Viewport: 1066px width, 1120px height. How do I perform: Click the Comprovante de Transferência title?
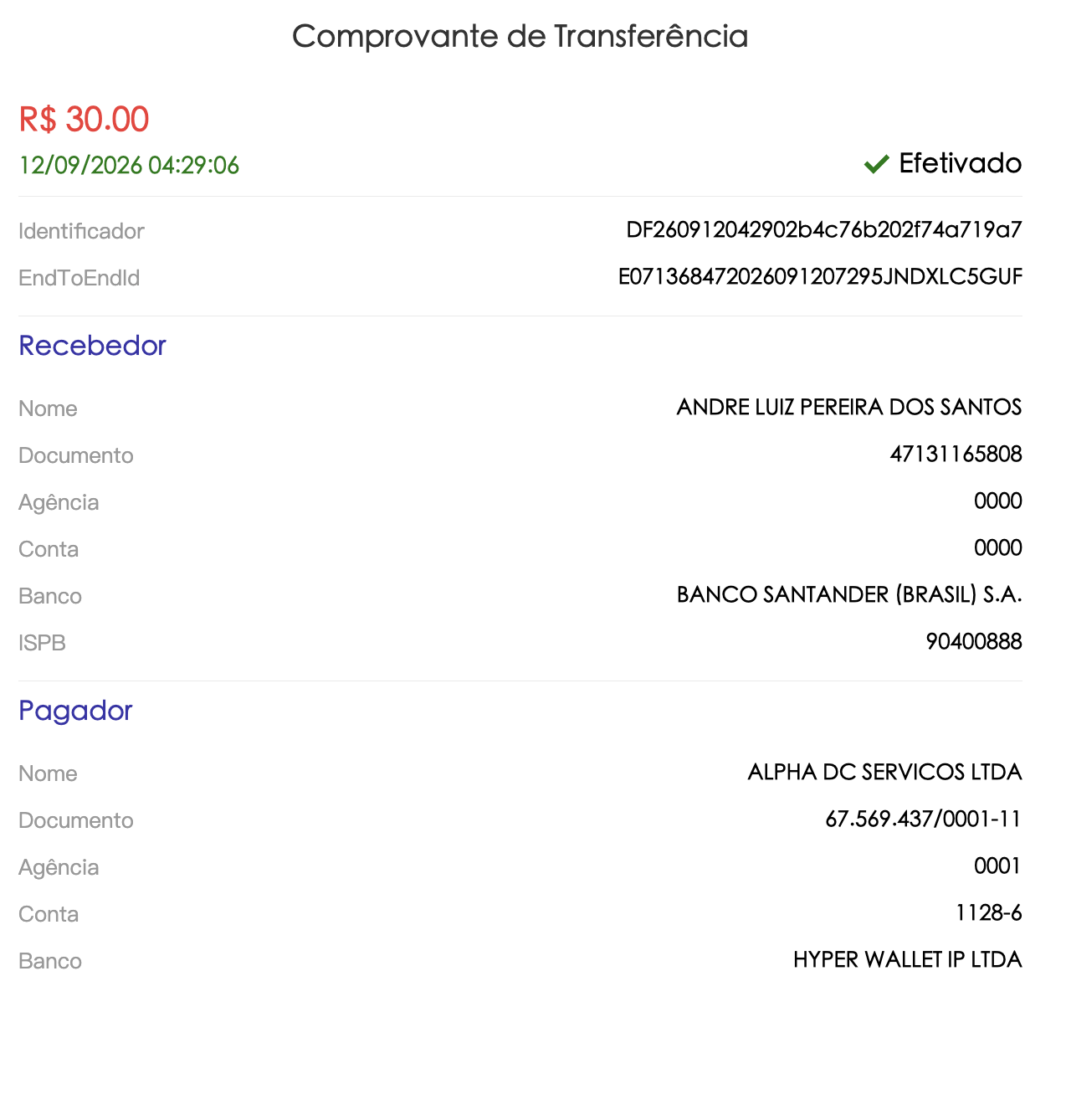coord(520,36)
